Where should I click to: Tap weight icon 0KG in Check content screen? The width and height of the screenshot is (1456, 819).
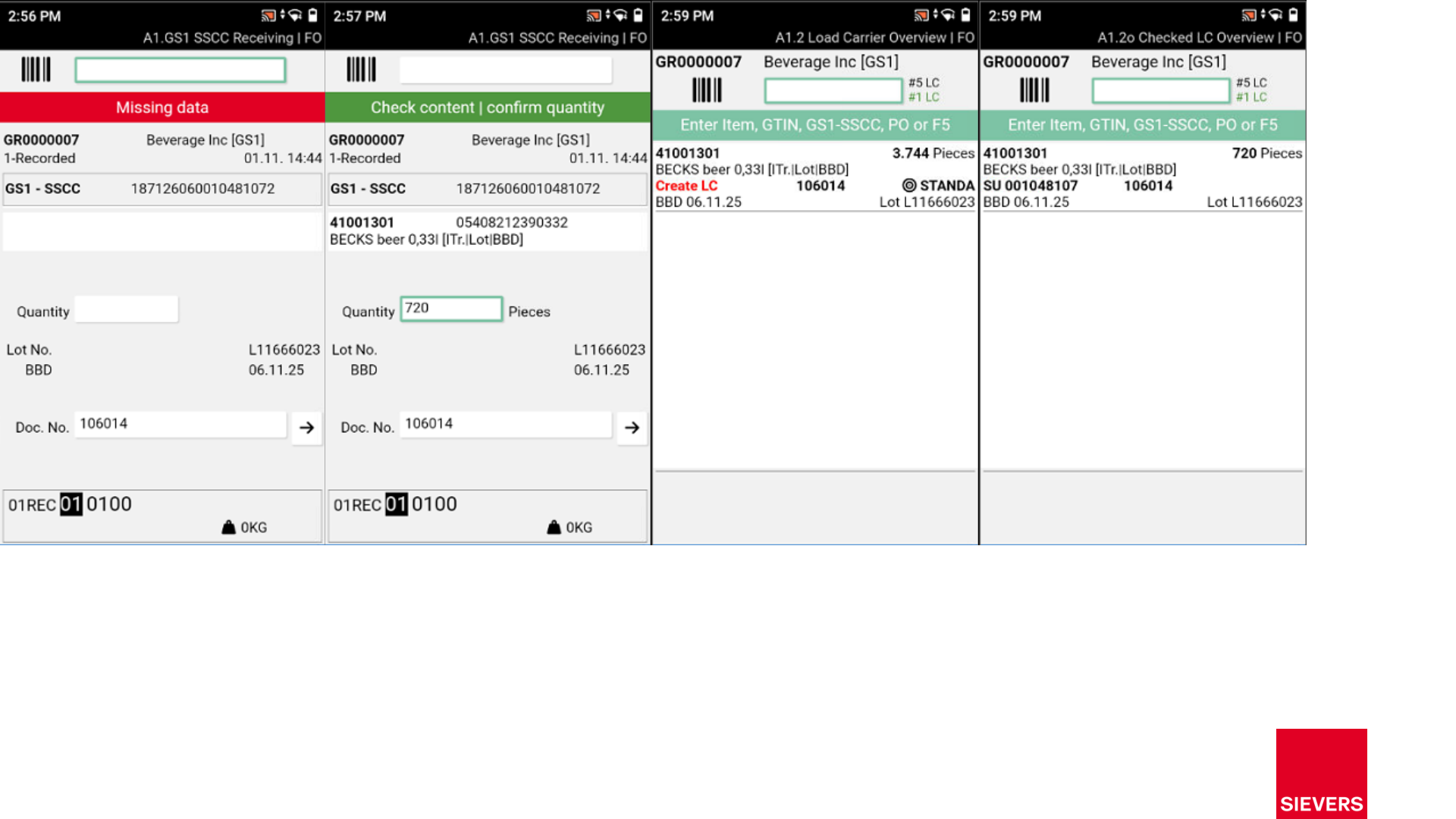coord(554,527)
